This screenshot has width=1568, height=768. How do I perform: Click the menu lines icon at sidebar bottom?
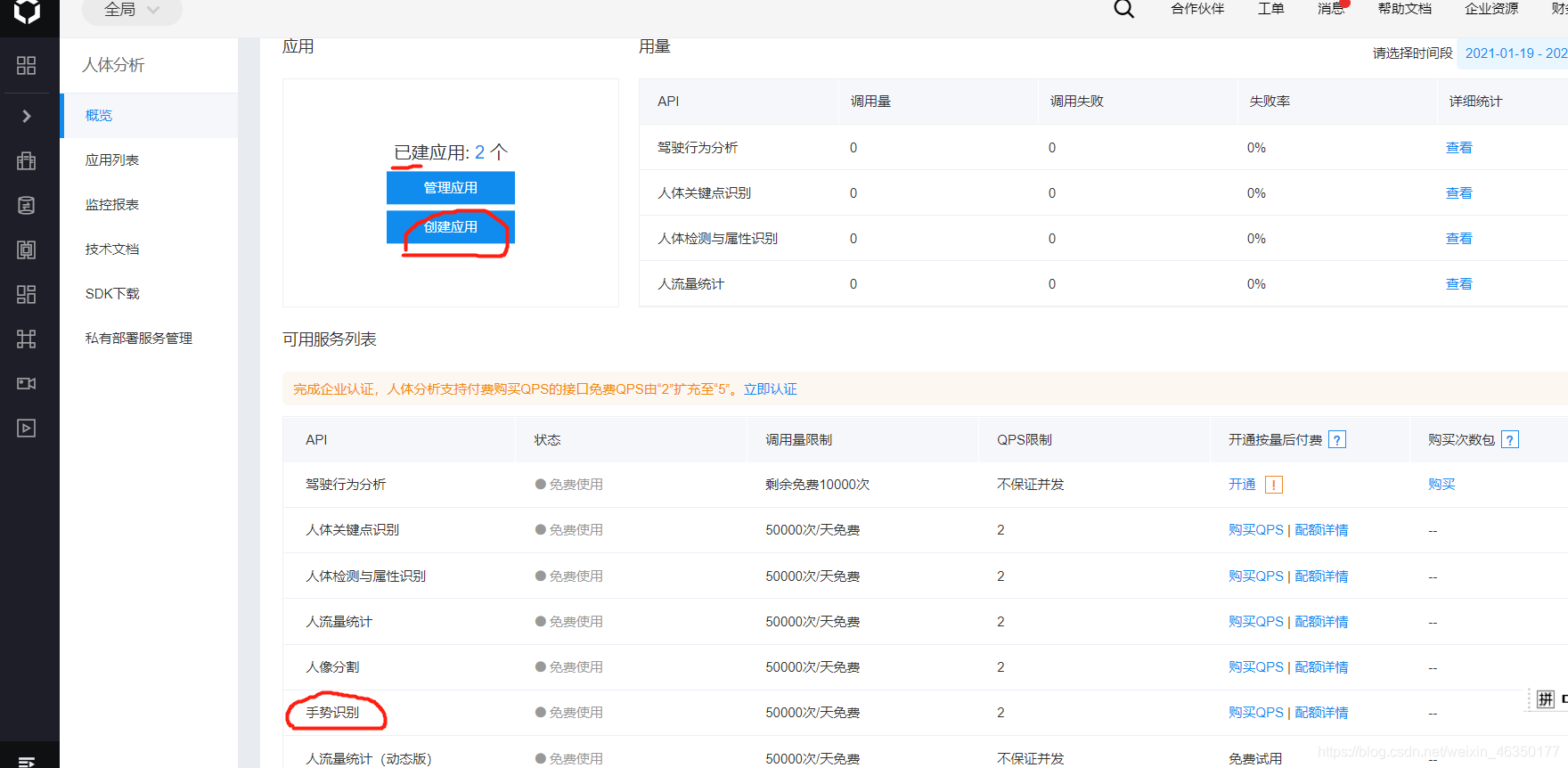[27, 762]
